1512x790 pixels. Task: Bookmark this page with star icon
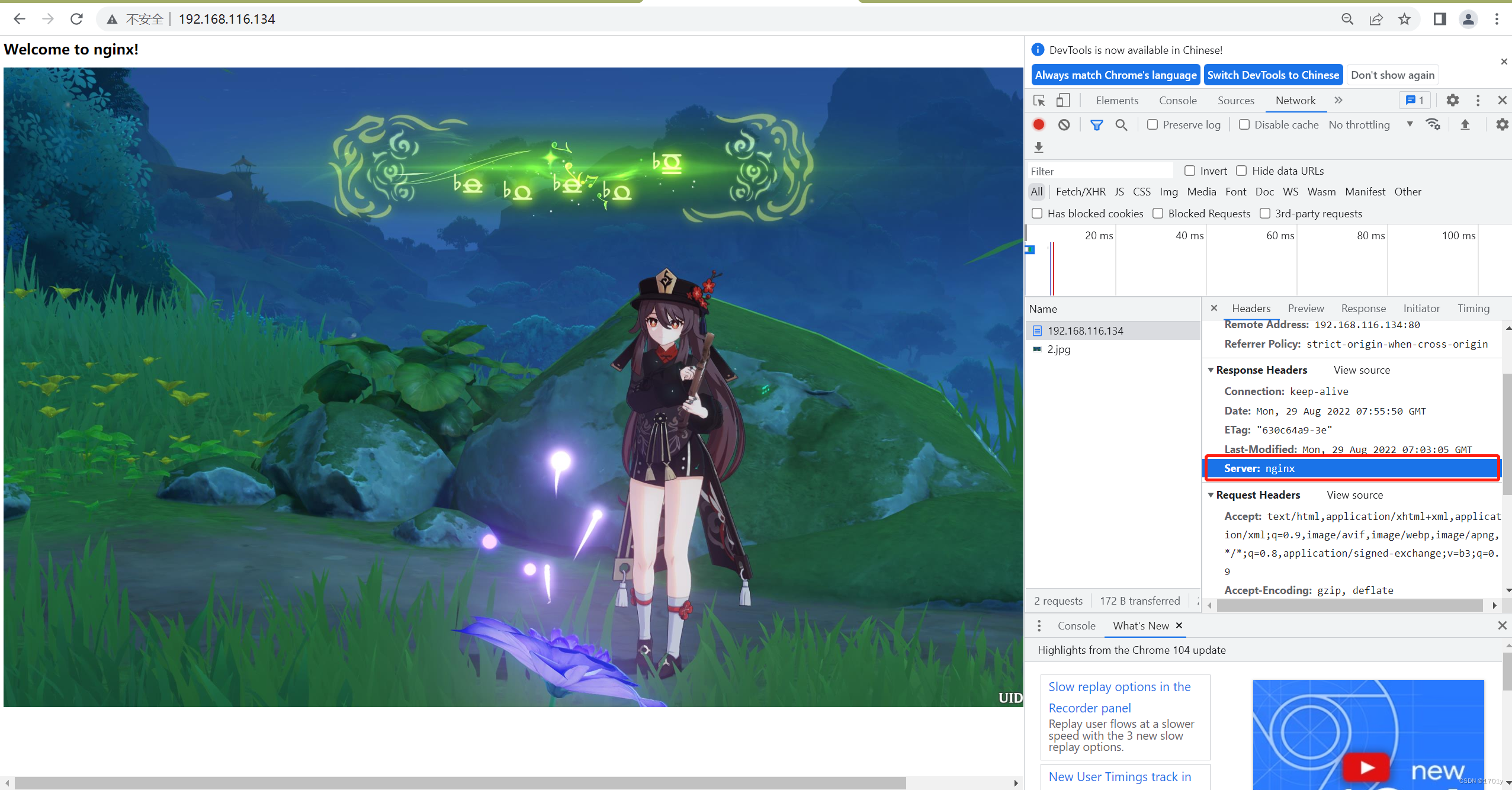1404,19
